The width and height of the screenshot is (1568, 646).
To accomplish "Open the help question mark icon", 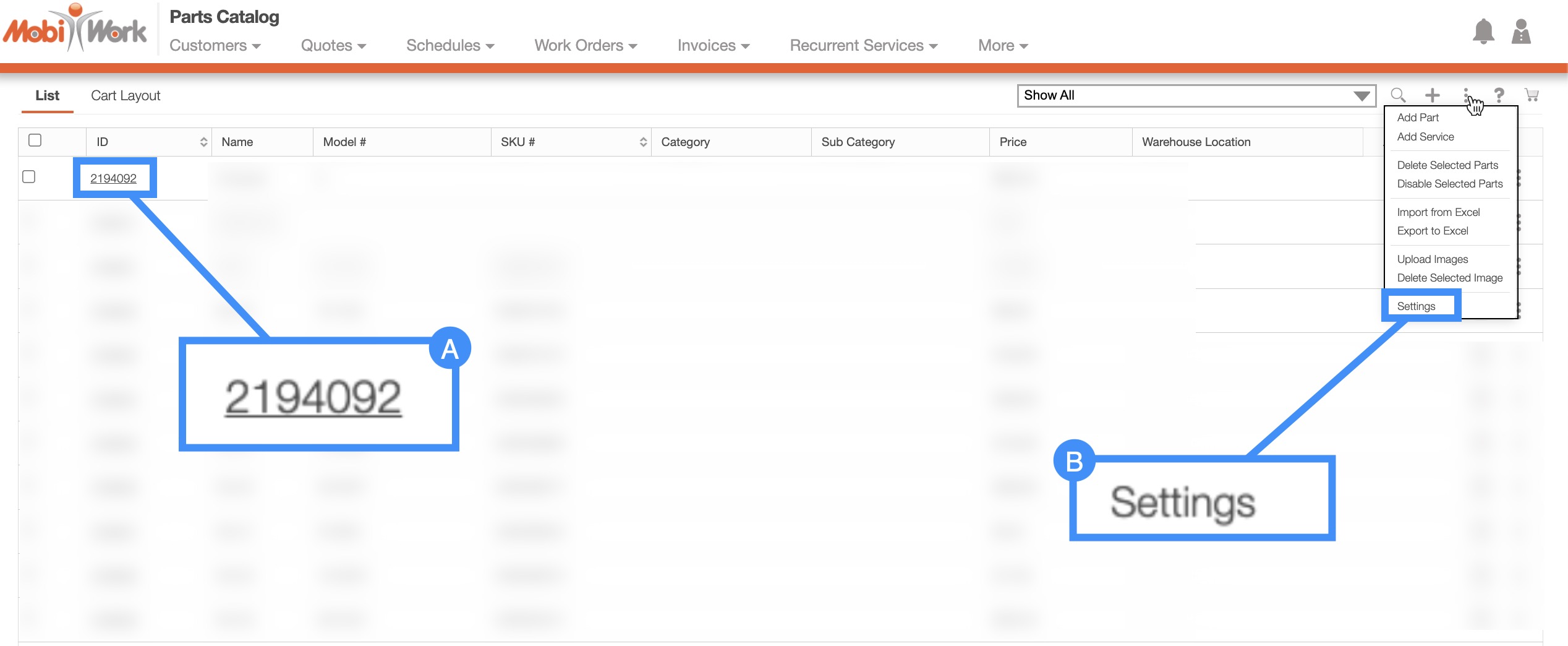I will [1499, 95].
